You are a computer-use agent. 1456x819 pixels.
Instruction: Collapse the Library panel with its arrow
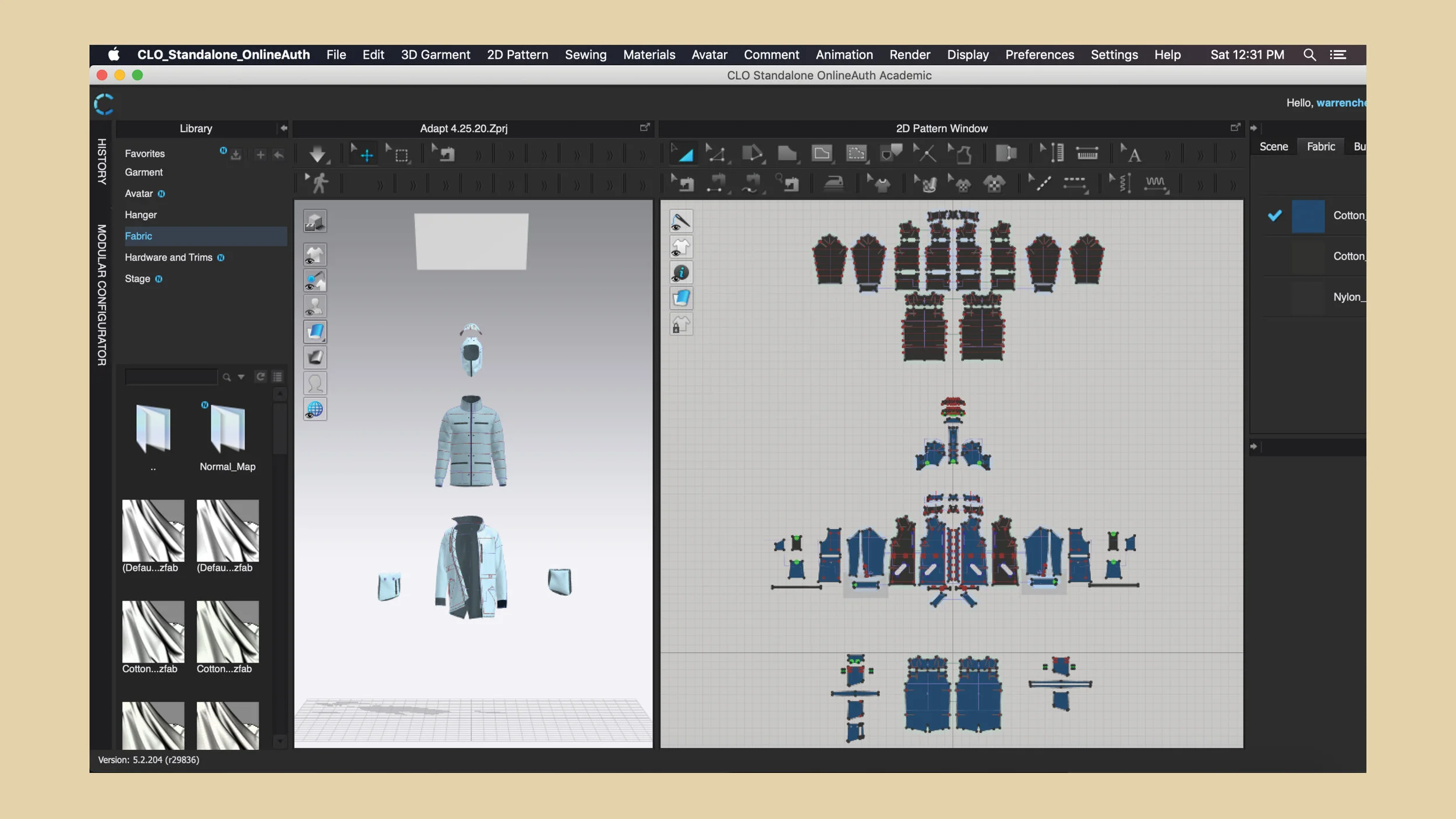[x=283, y=128]
